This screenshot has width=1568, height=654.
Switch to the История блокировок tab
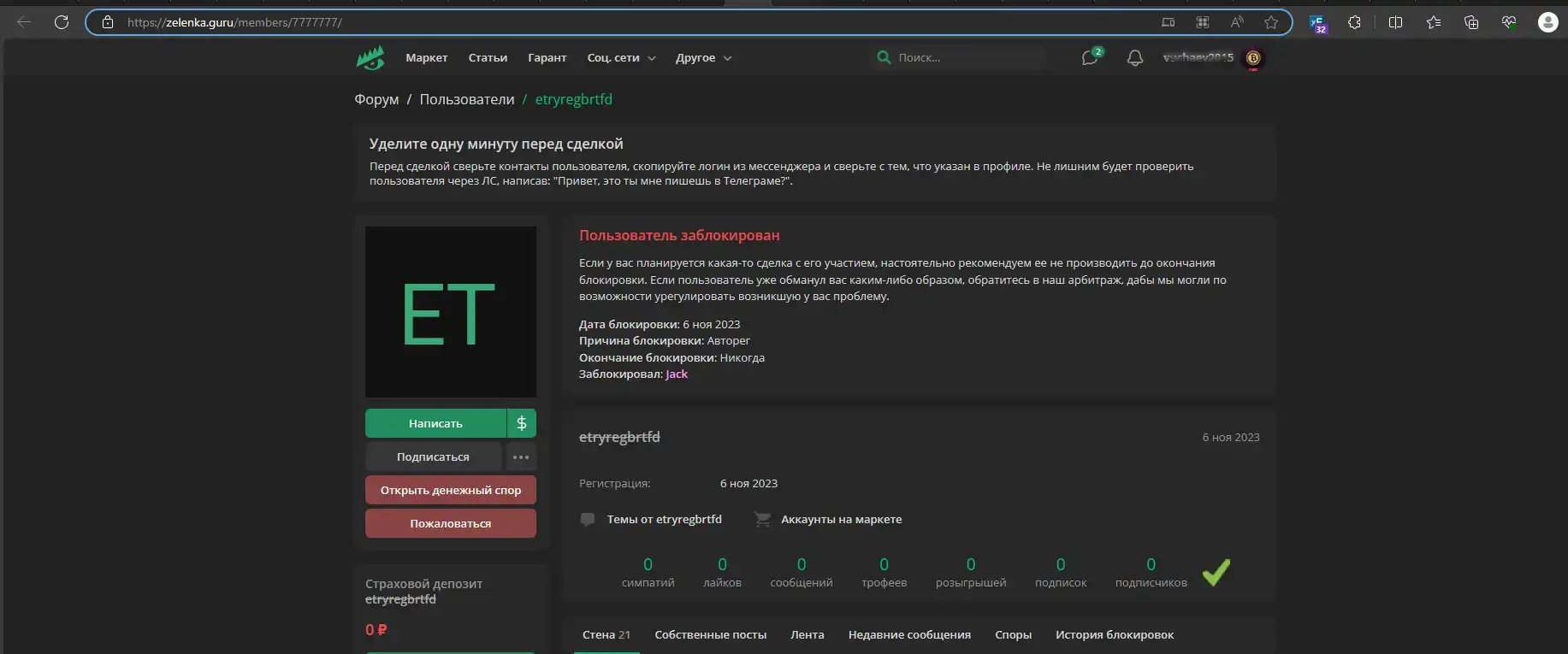point(1114,634)
